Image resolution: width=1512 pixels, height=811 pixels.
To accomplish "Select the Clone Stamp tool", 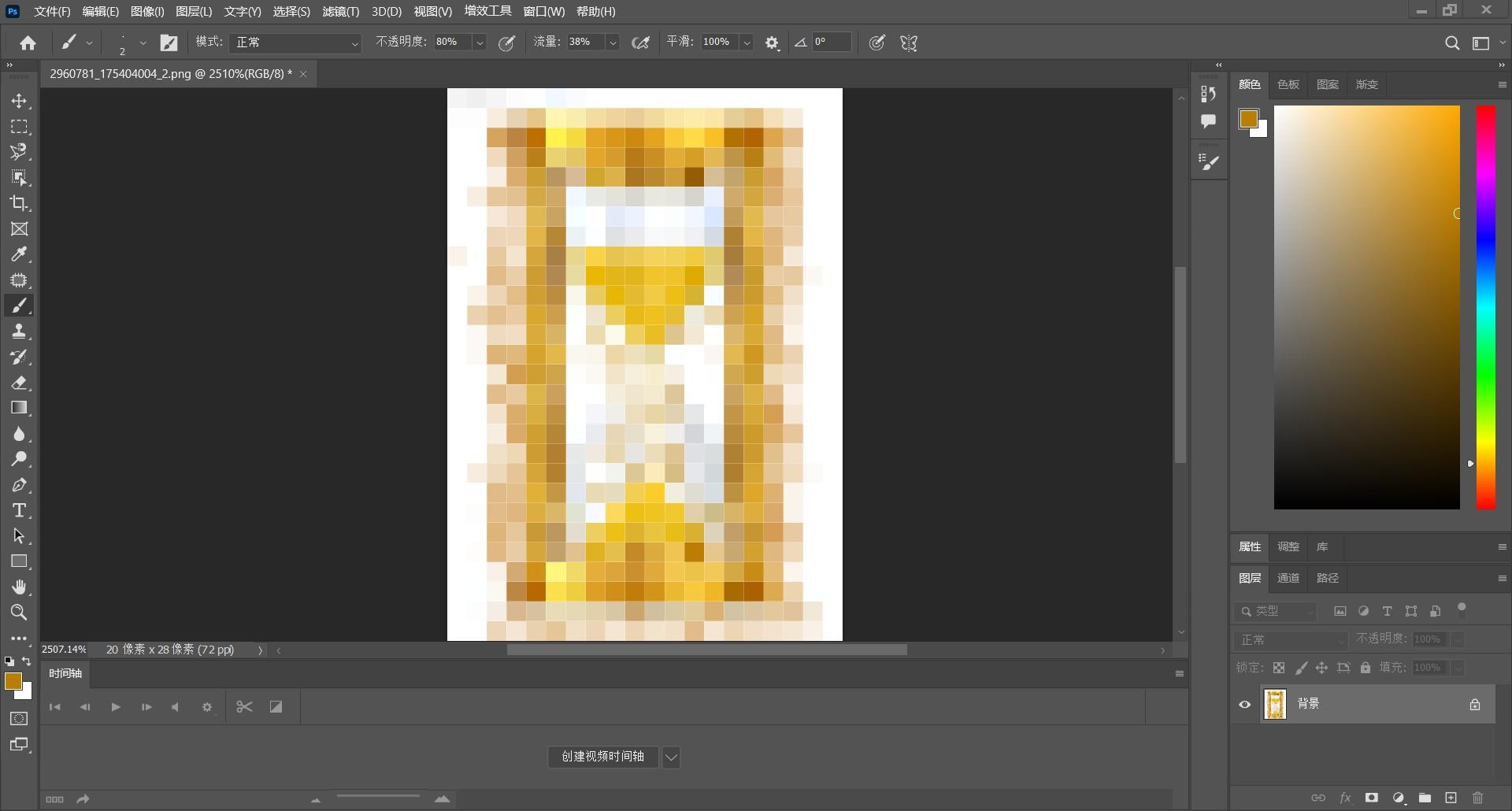I will [x=20, y=331].
